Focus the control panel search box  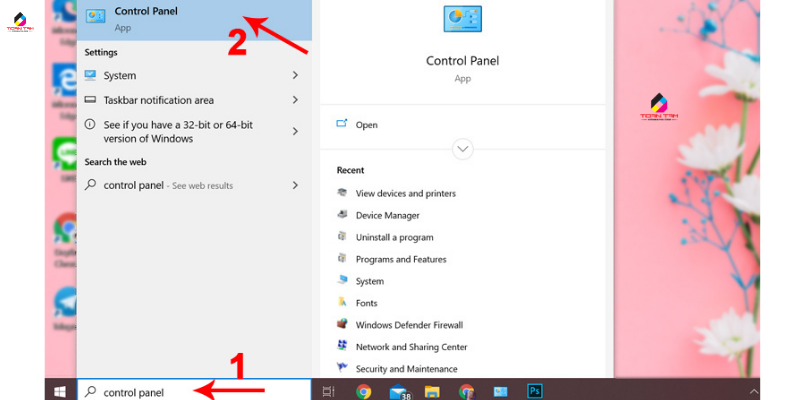point(194,390)
